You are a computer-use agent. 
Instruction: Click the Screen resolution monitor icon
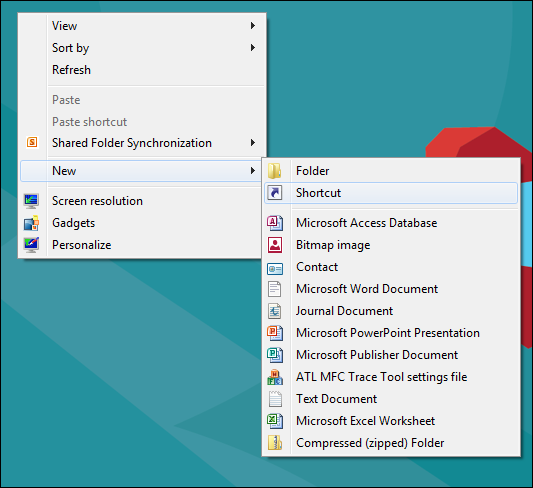coord(31,201)
